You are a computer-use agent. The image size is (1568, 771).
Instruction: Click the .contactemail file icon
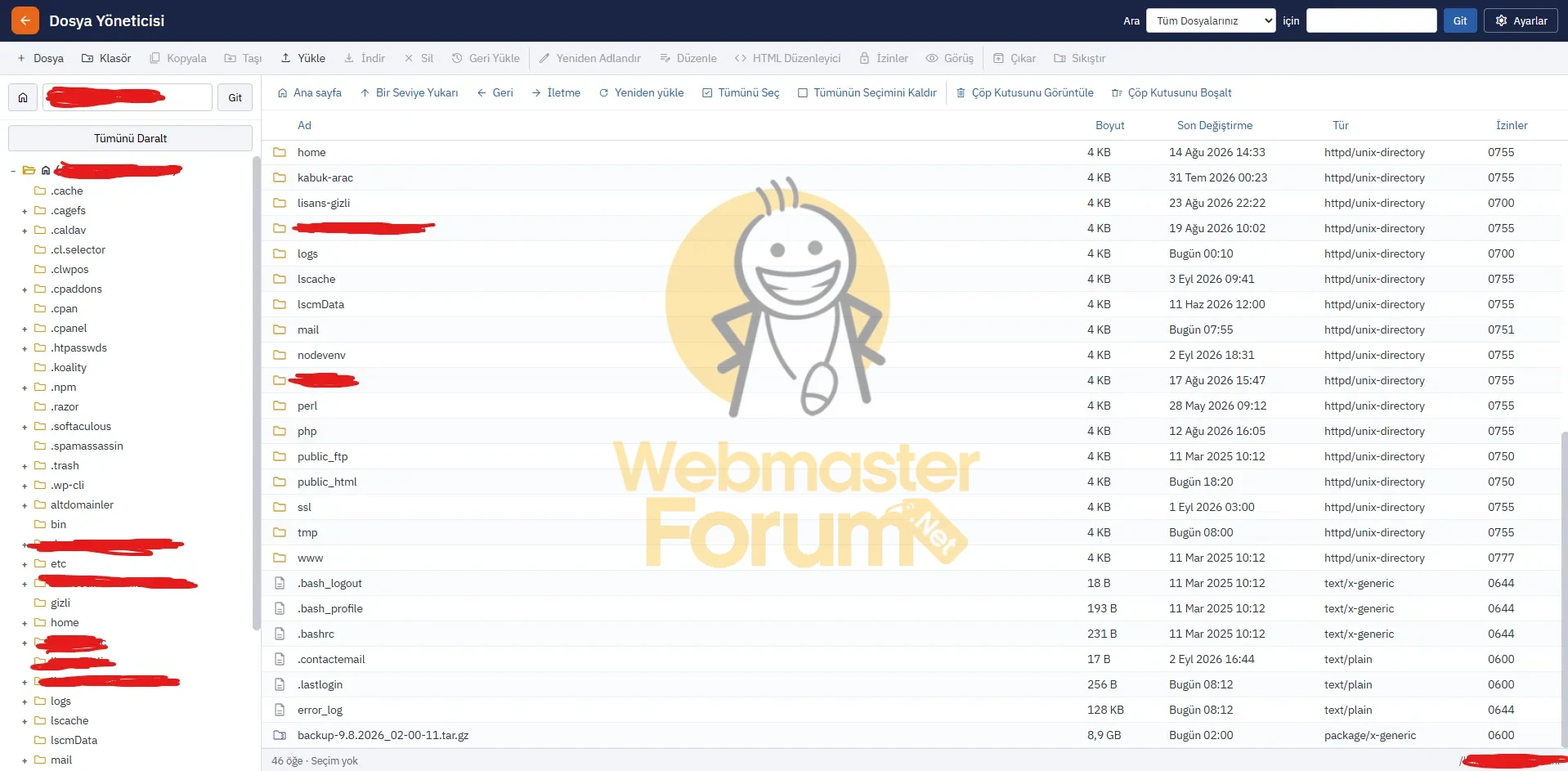(280, 659)
